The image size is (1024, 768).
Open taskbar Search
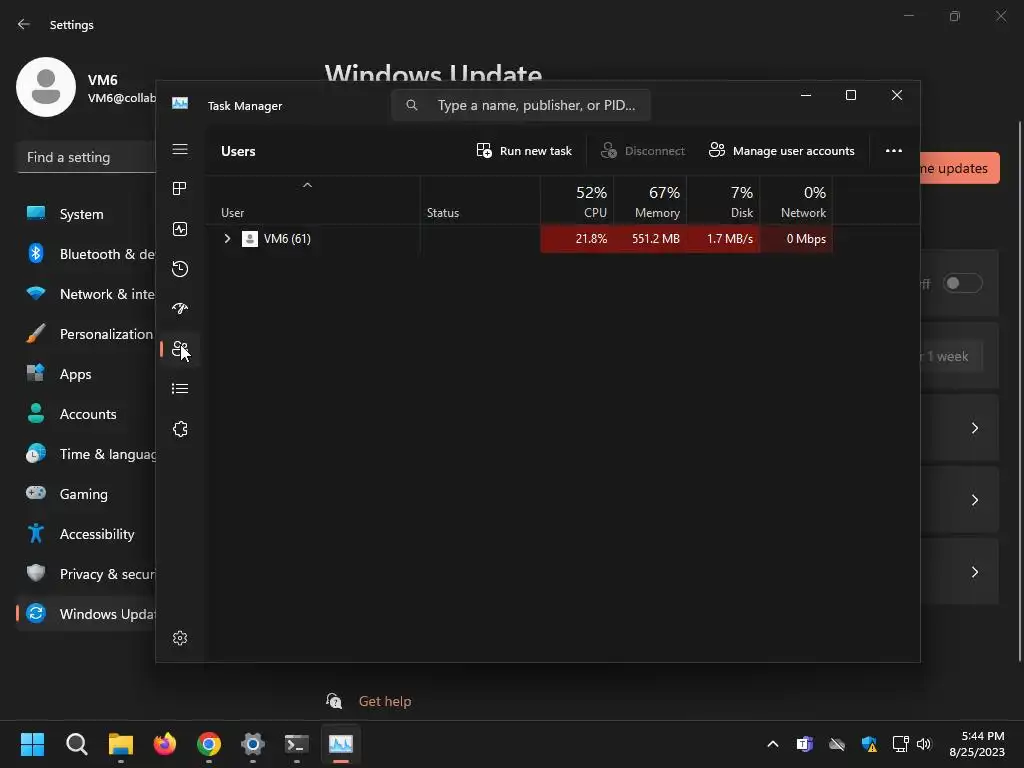click(76, 744)
